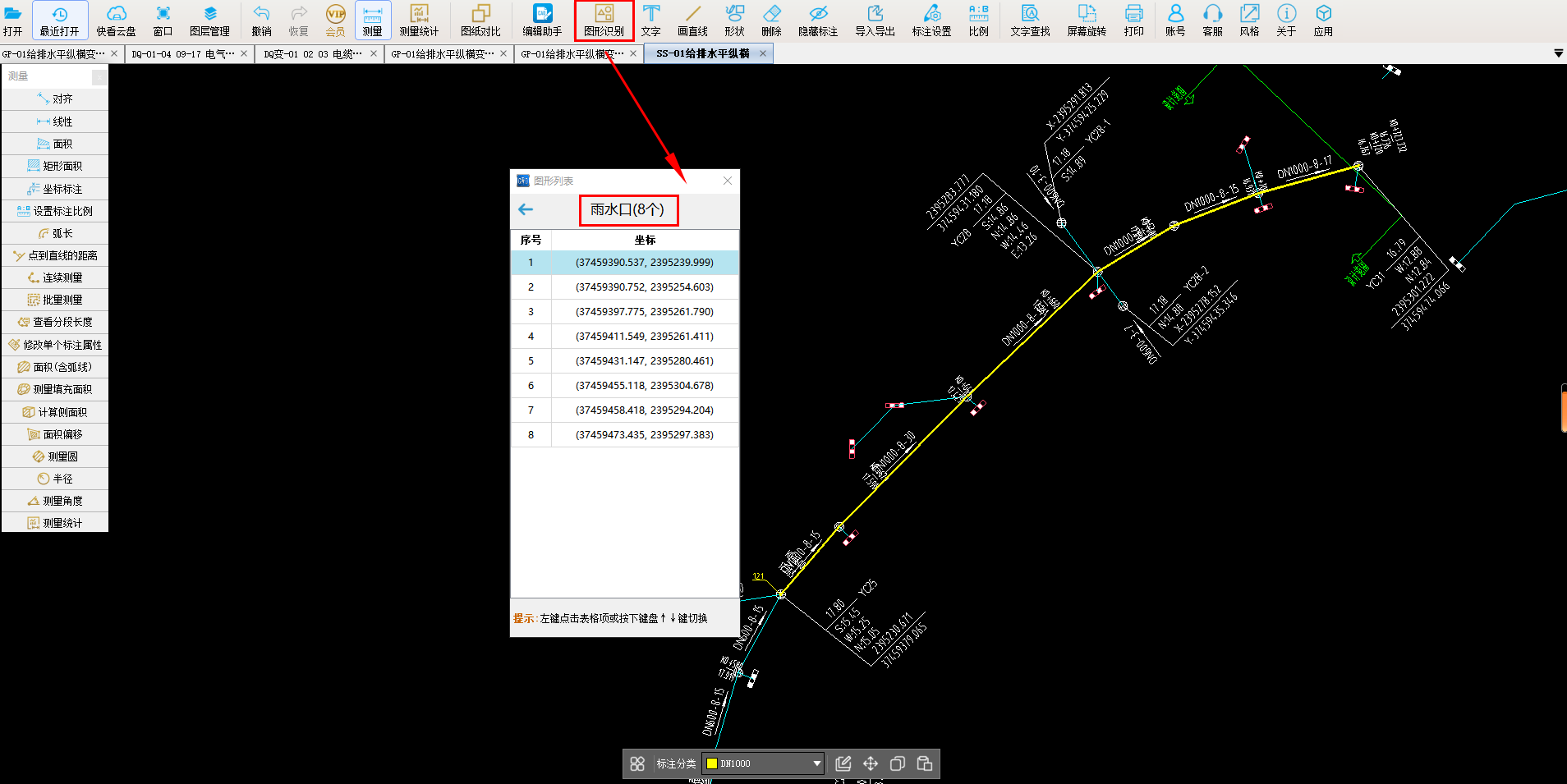This screenshot has height=784, width=1567.
Task: Open the 快看云盘 cloud drive
Action: click(116, 21)
